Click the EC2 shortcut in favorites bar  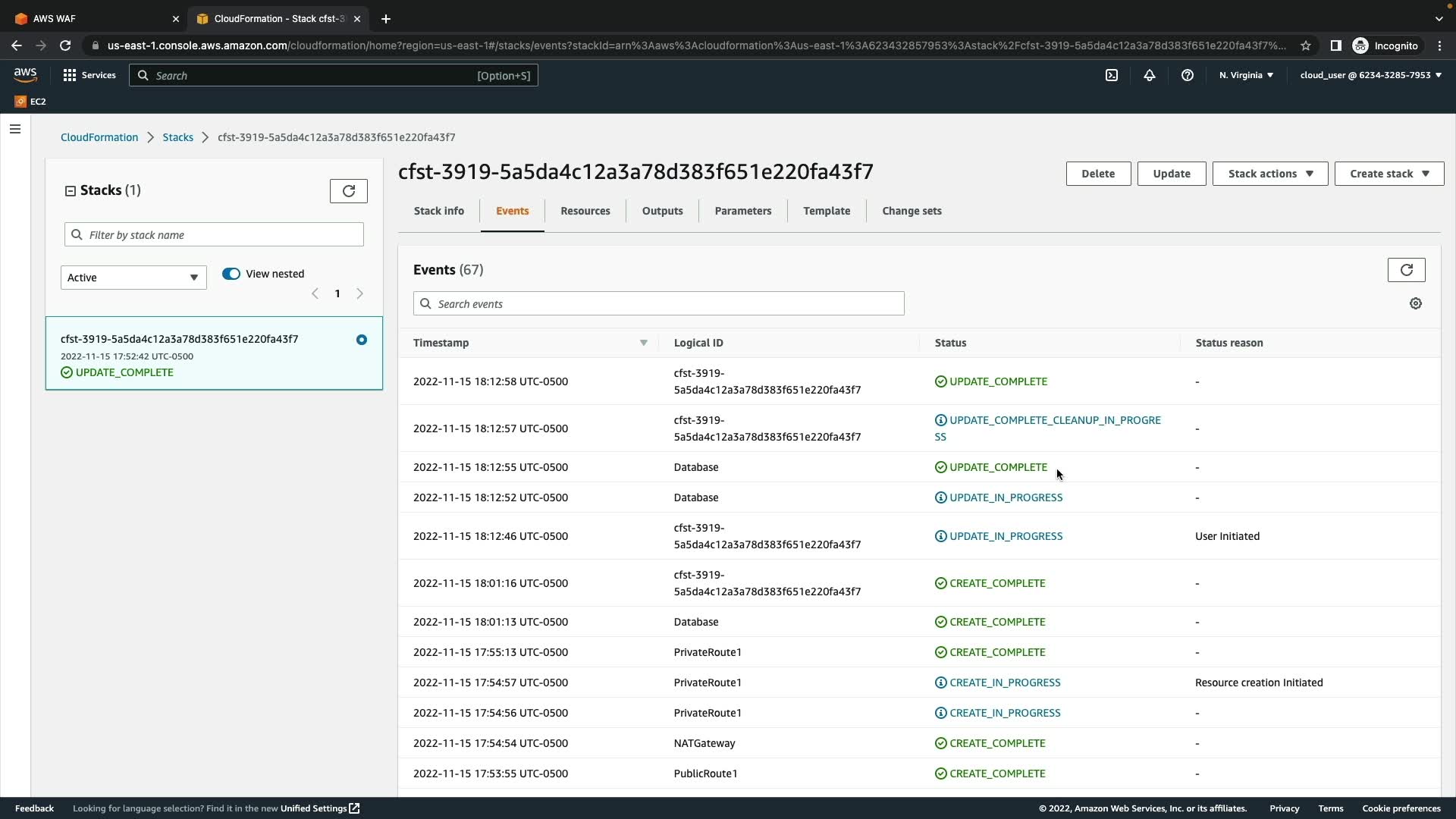coord(30,102)
